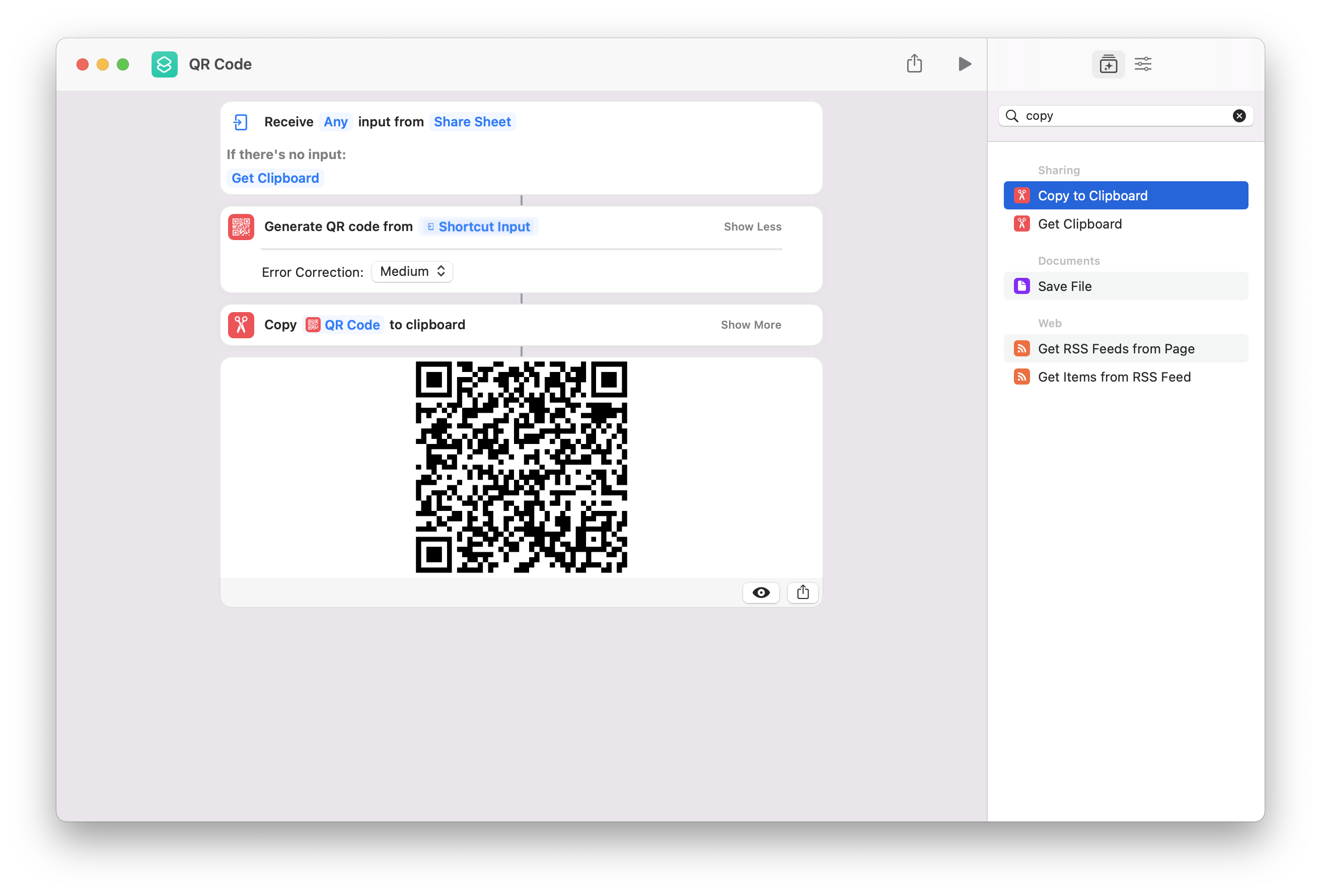
Task: Click the 'If there's no input:' label
Action: 286,155
